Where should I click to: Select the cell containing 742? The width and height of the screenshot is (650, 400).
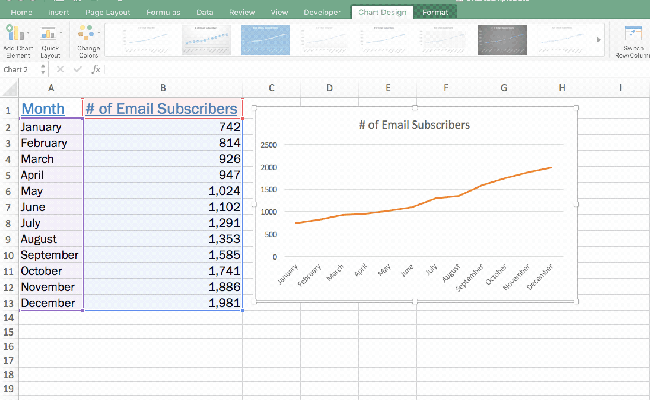click(163, 127)
